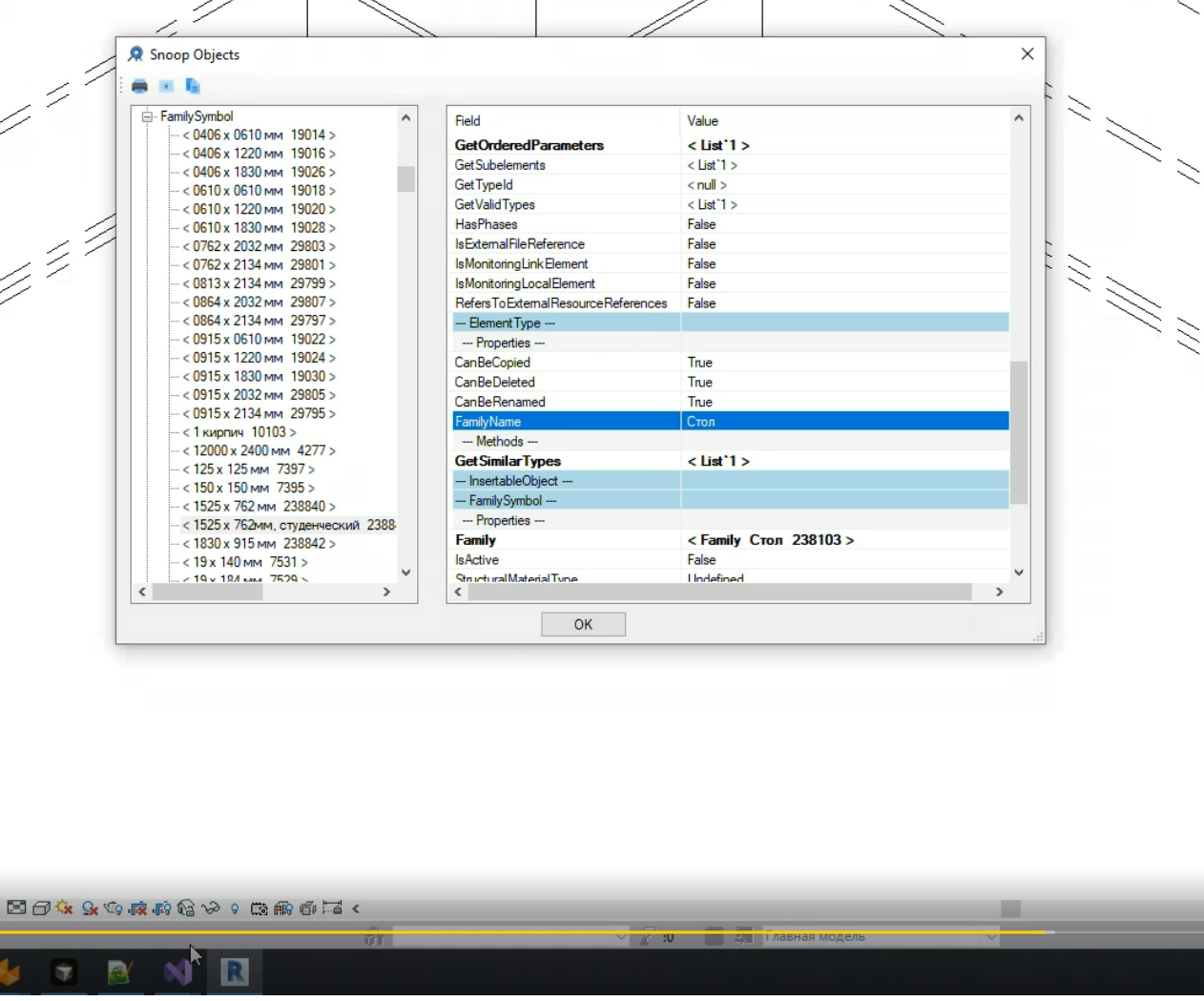
Task: Select tree item 0762 x 2032 мм 29803
Action: click(259, 246)
